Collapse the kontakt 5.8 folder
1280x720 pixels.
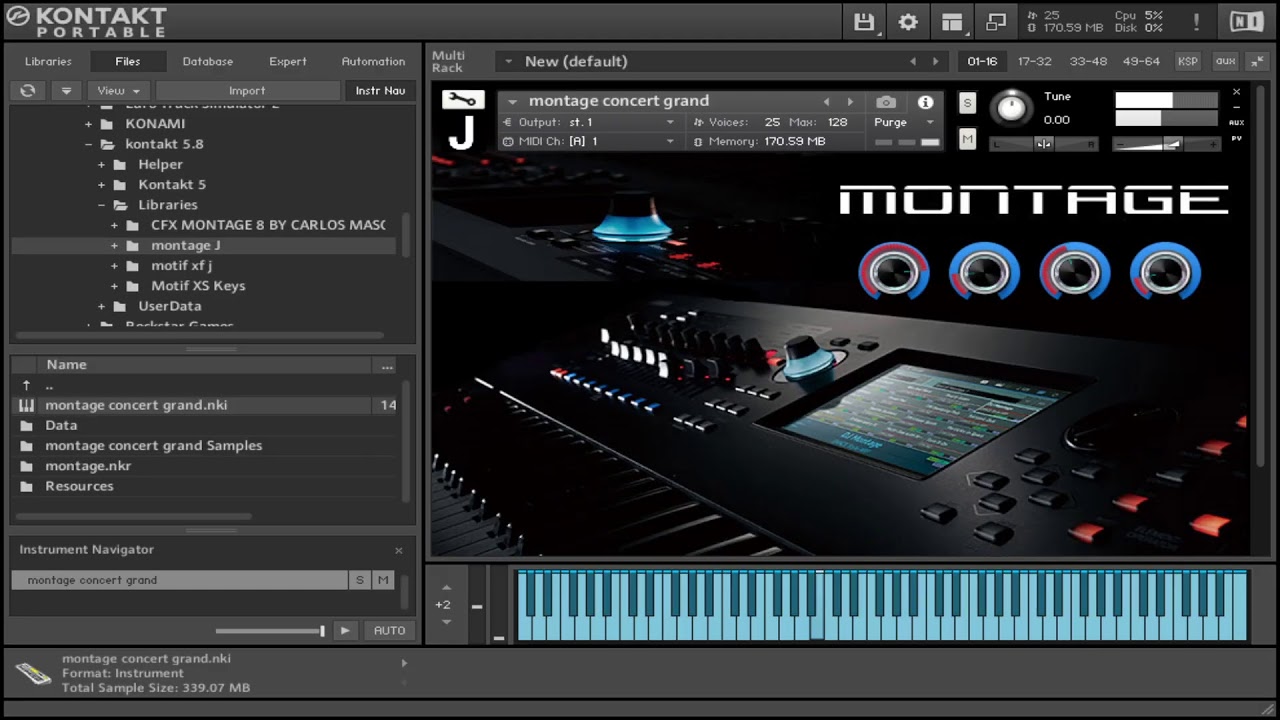88,144
